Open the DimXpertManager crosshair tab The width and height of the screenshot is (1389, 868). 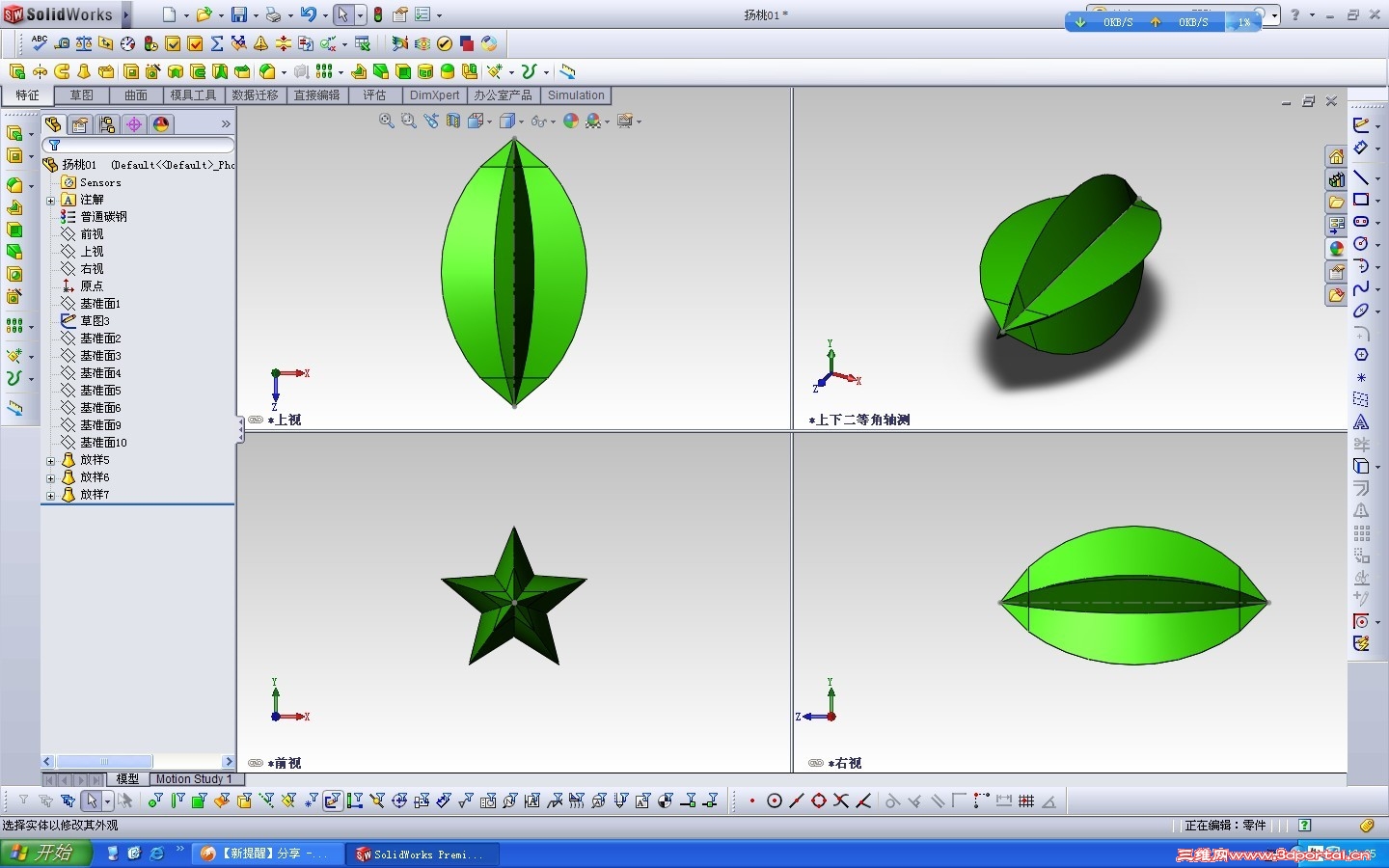134,124
